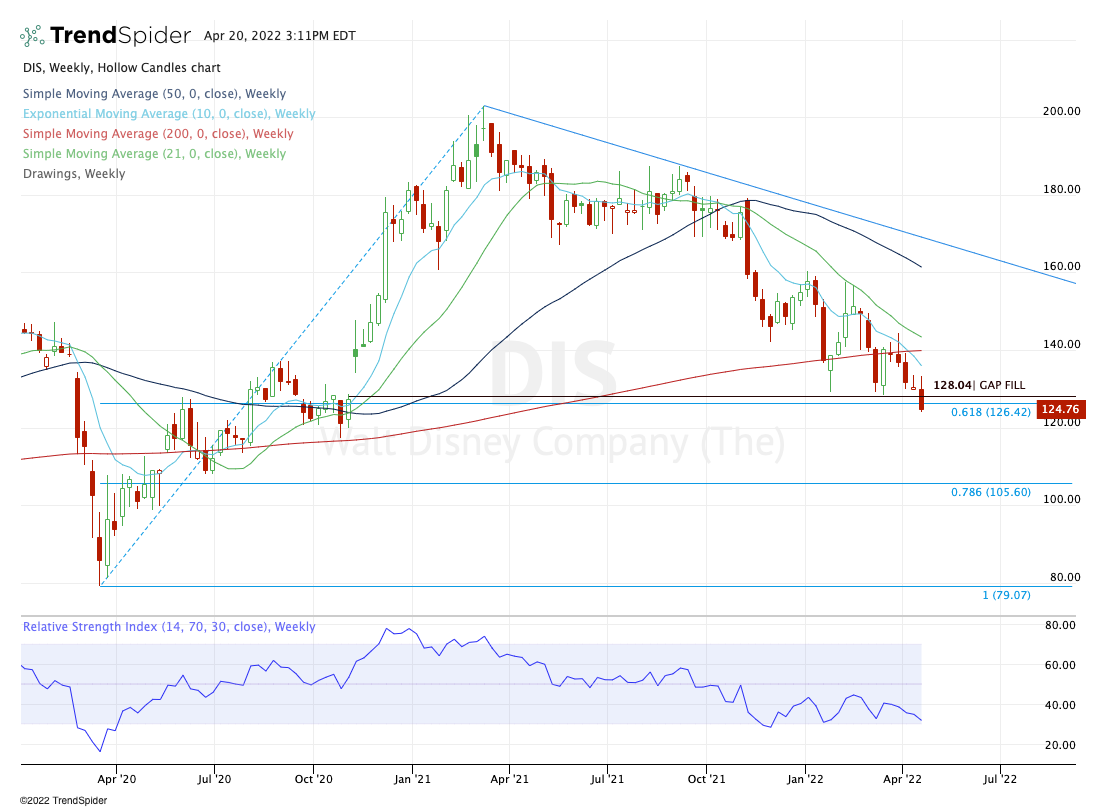
Task: Click the '128.04| GAP FILL' annotation
Action: pyautogui.click(x=979, y=385)
